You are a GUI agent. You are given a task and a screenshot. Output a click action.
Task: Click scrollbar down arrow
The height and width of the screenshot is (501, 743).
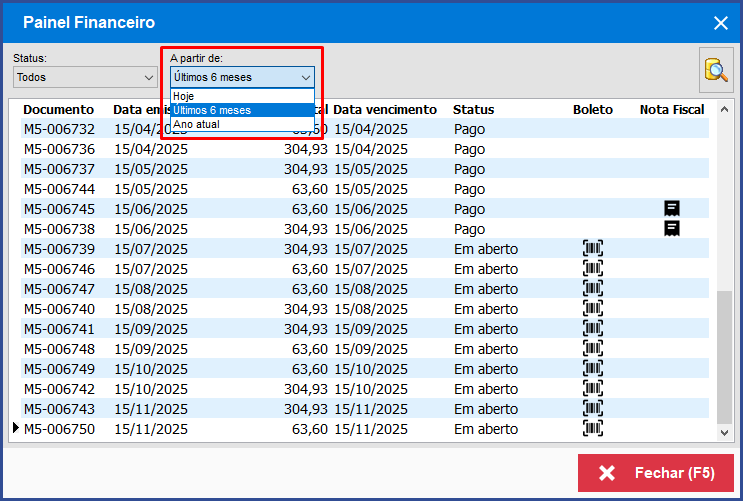tap(725, 432)
